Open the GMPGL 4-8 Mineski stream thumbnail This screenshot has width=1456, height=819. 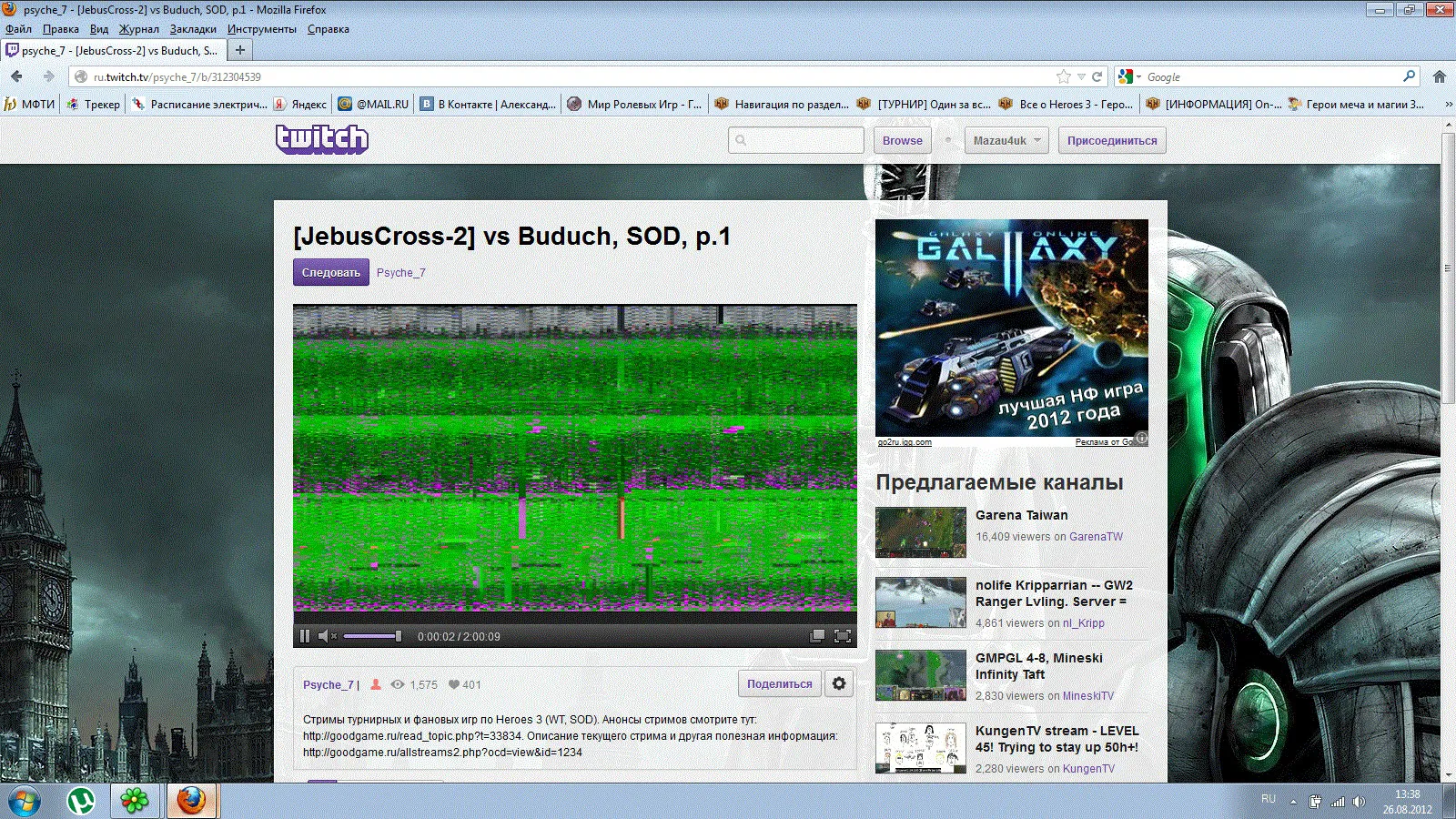pyautogui.click(x=921, y=675)
